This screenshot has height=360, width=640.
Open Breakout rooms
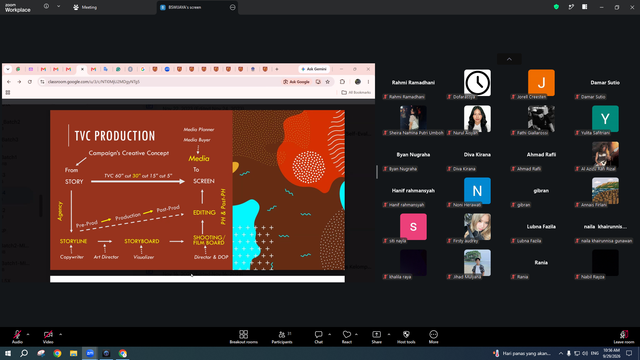243,337
